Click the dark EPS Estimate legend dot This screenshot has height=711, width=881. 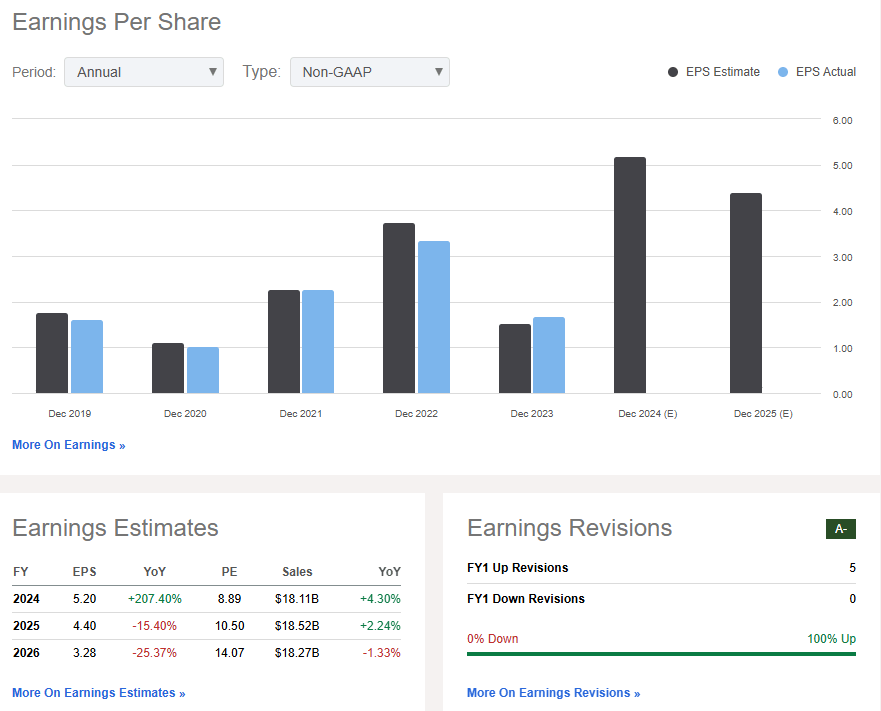pos(671,72)
